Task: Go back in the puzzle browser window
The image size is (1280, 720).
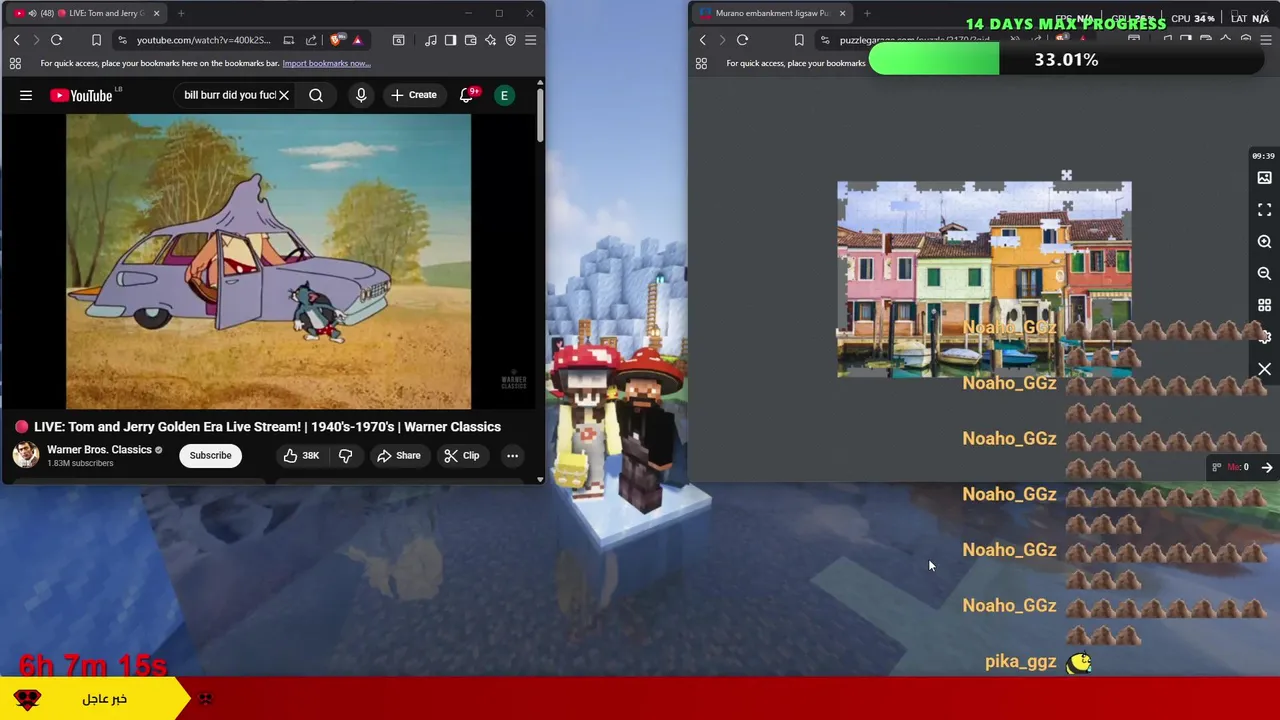Action: [x=702, y=40]
